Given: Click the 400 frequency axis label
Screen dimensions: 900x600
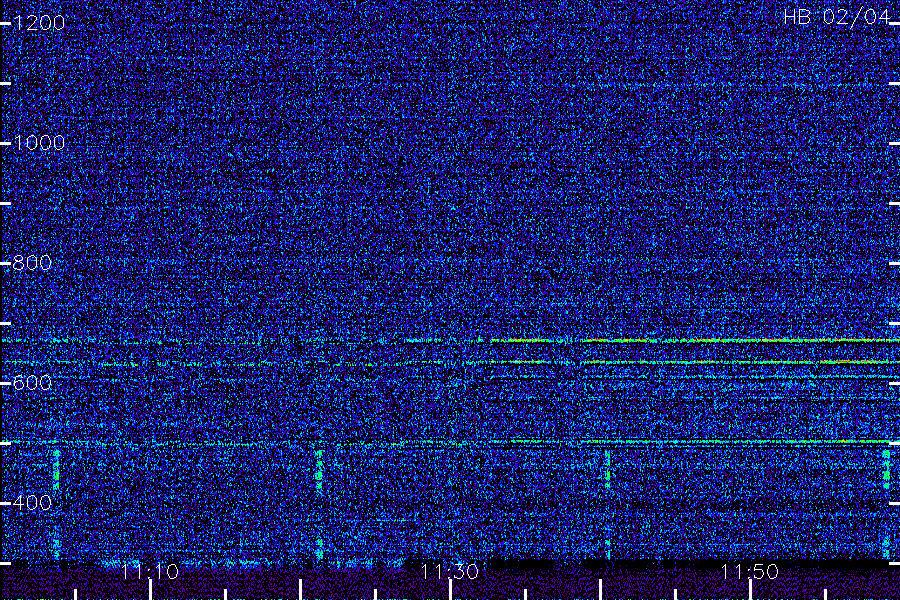Looking at the screenshot, I should click(x=32, y=503).
